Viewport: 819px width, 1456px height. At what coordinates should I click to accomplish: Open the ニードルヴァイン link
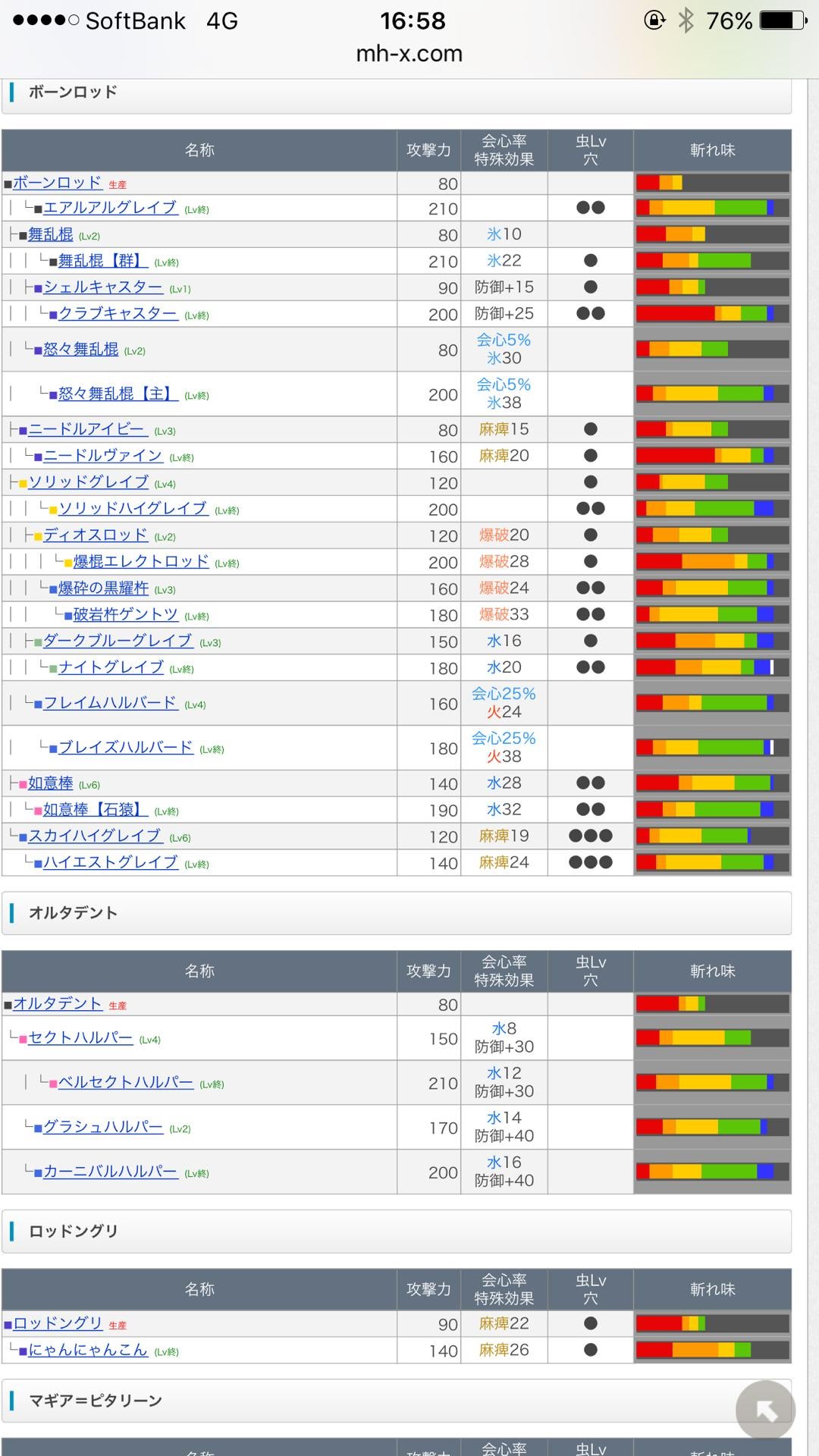coord(102,456)
